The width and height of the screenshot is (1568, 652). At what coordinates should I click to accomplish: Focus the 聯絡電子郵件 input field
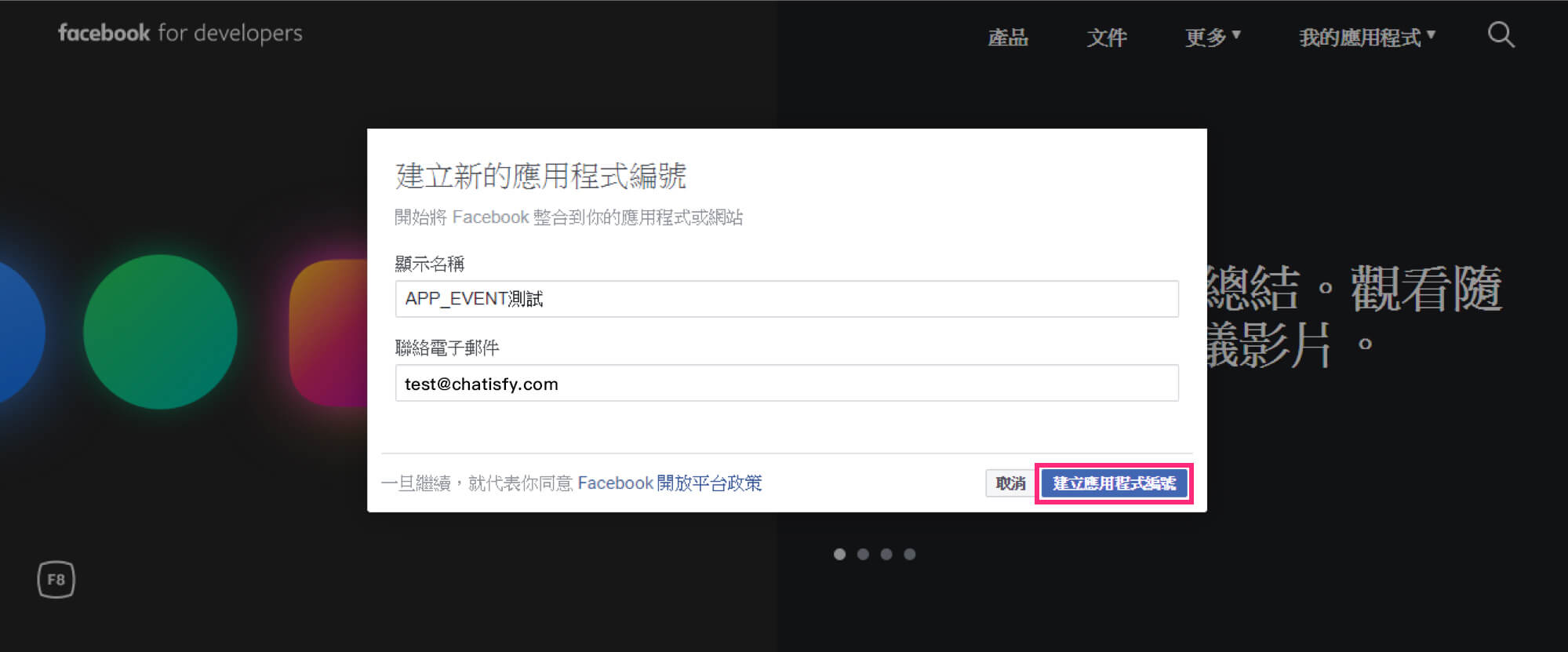click(786, 384)
